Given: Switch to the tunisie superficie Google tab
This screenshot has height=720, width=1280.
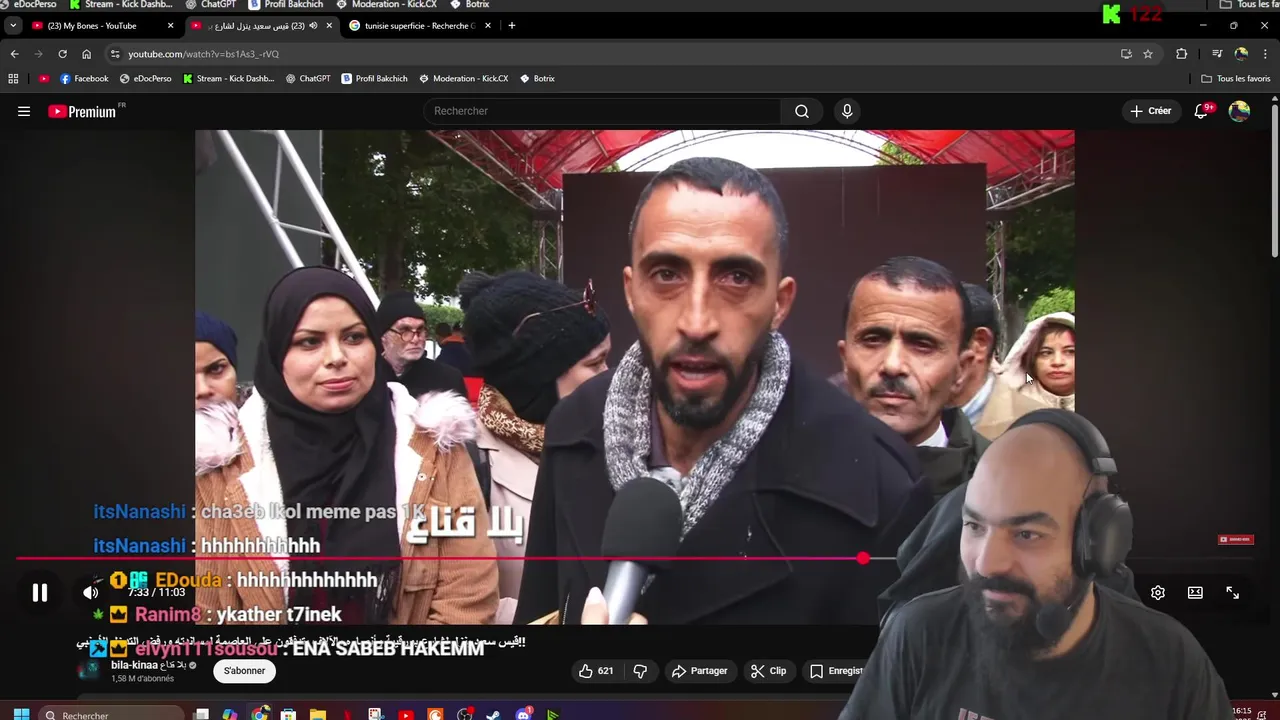Looking at the screenshot, I should (420, 25).
